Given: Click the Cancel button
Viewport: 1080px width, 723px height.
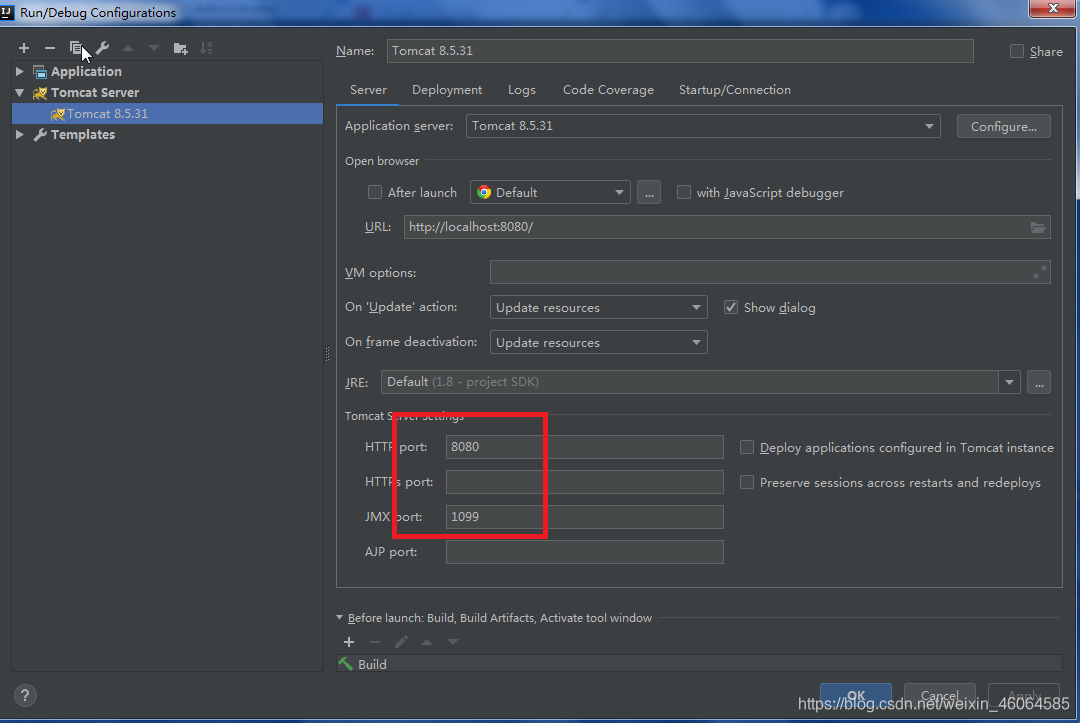Looking at the screenshot, I should coord(939,695).
